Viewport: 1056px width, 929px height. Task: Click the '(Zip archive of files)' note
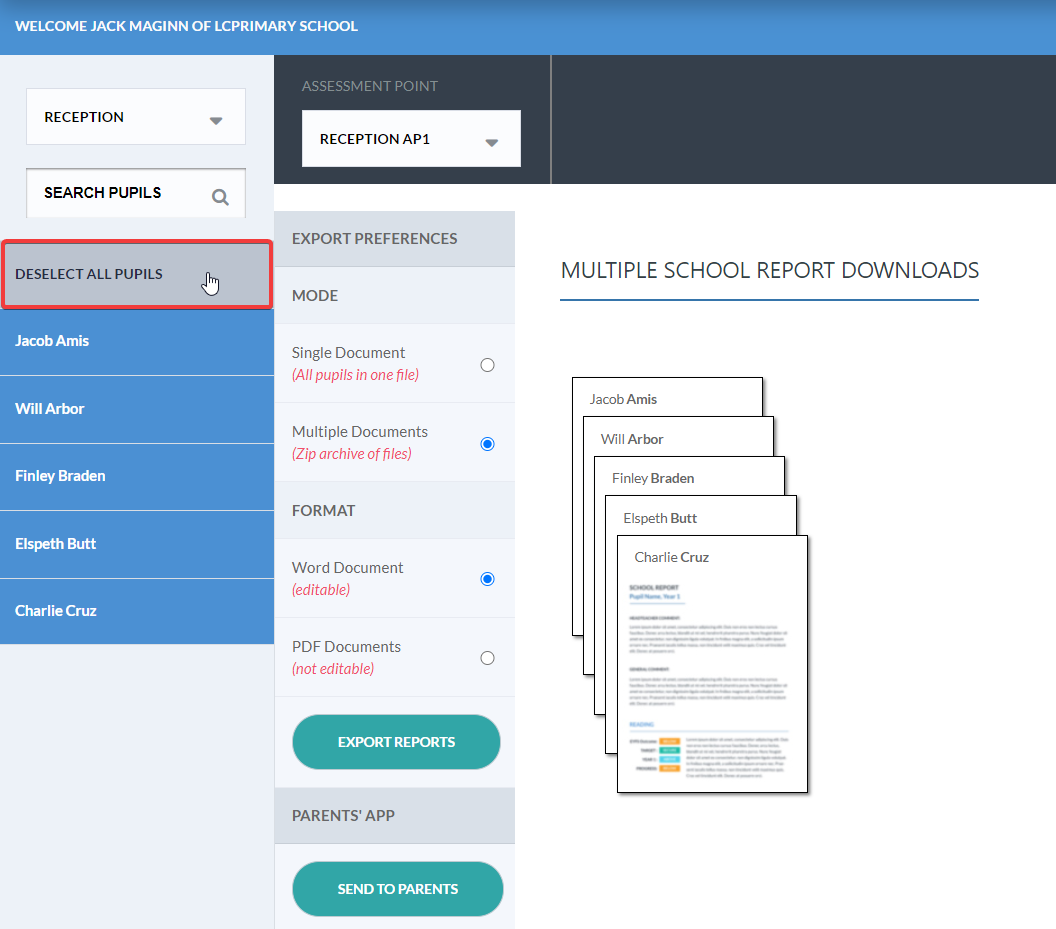352,454
